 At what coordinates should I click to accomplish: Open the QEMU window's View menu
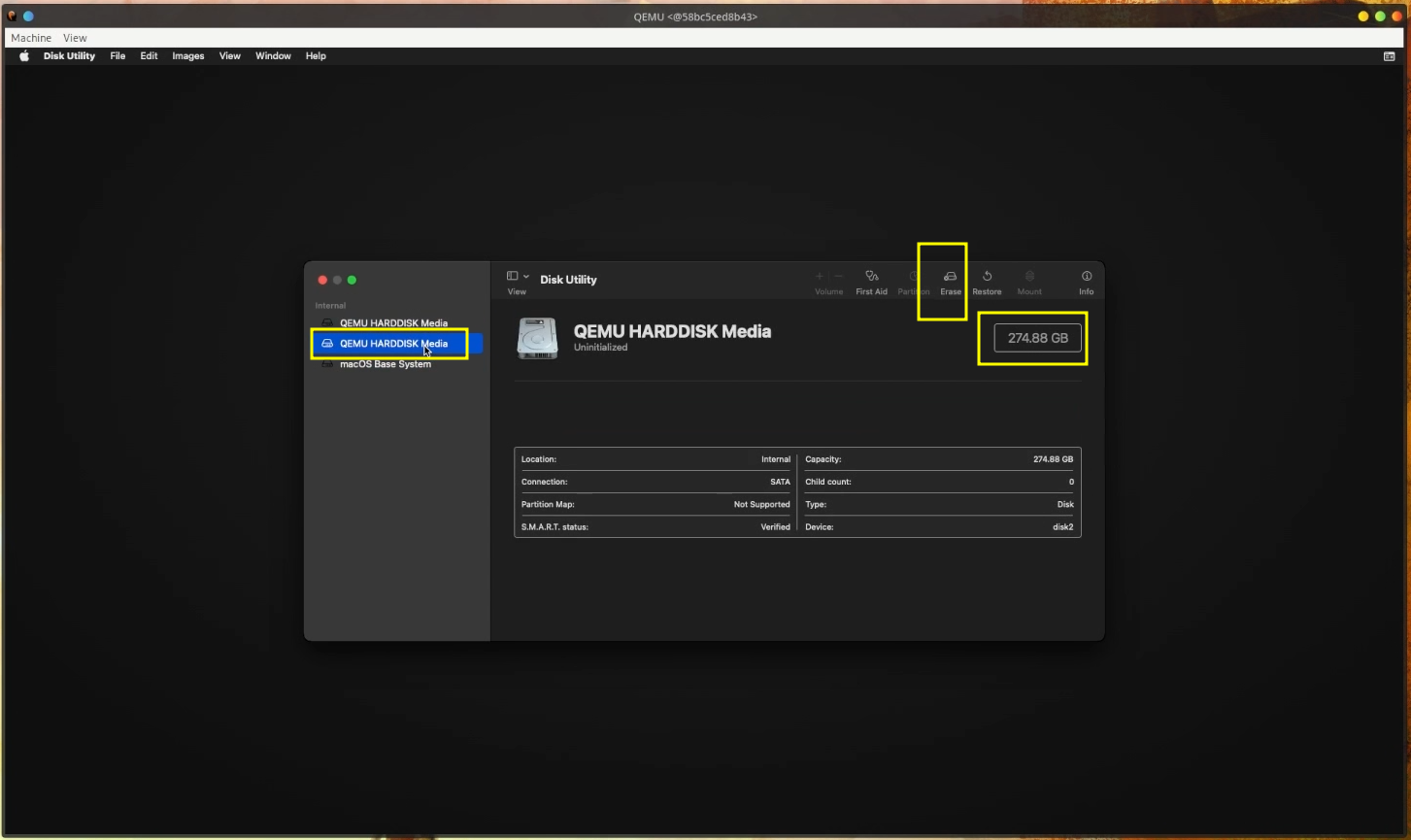[75, 38]
